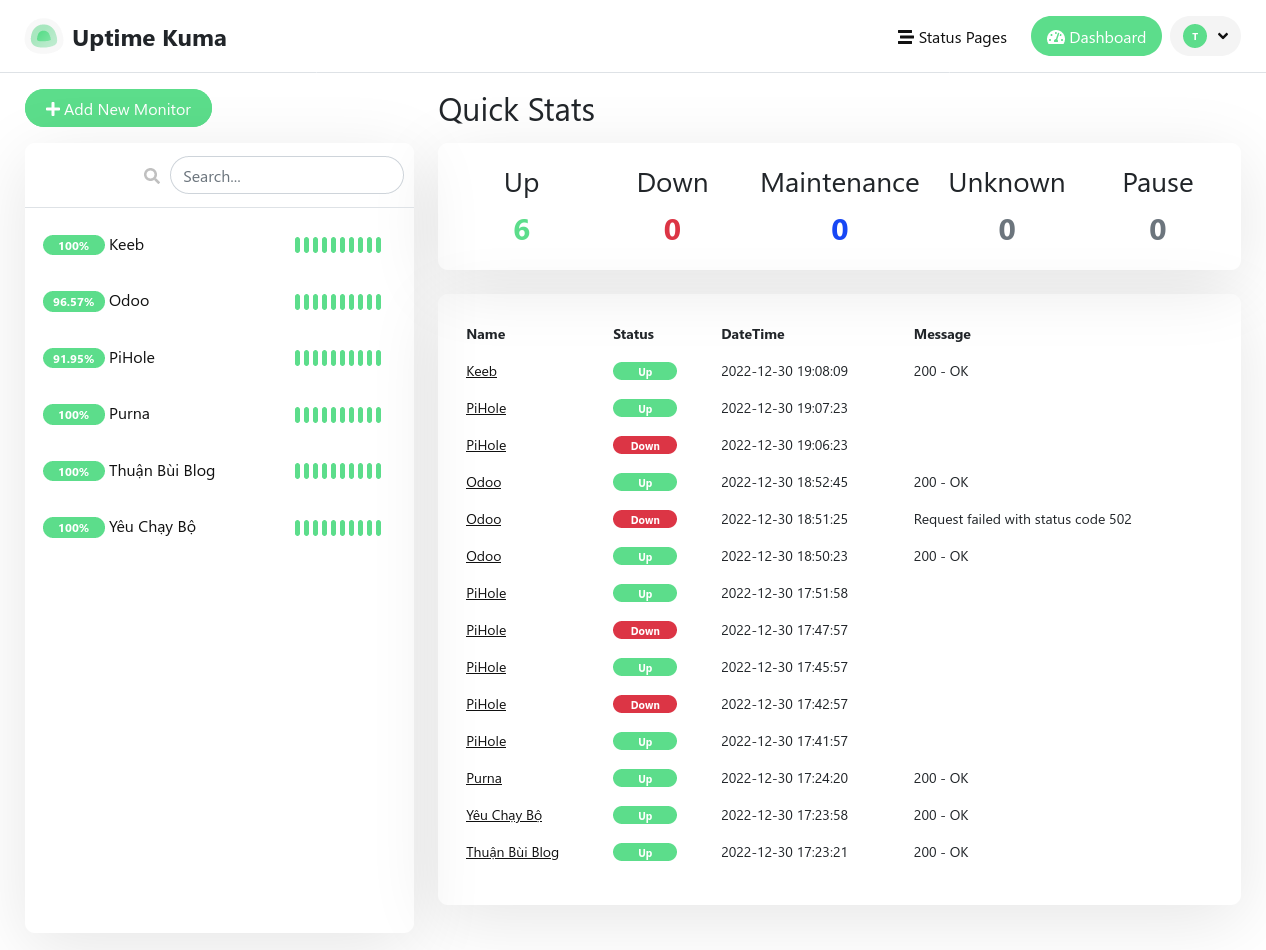The image size is (1266, 950).
Task: Open the Keeb link in events table
Action: click(x=481, y=371)
